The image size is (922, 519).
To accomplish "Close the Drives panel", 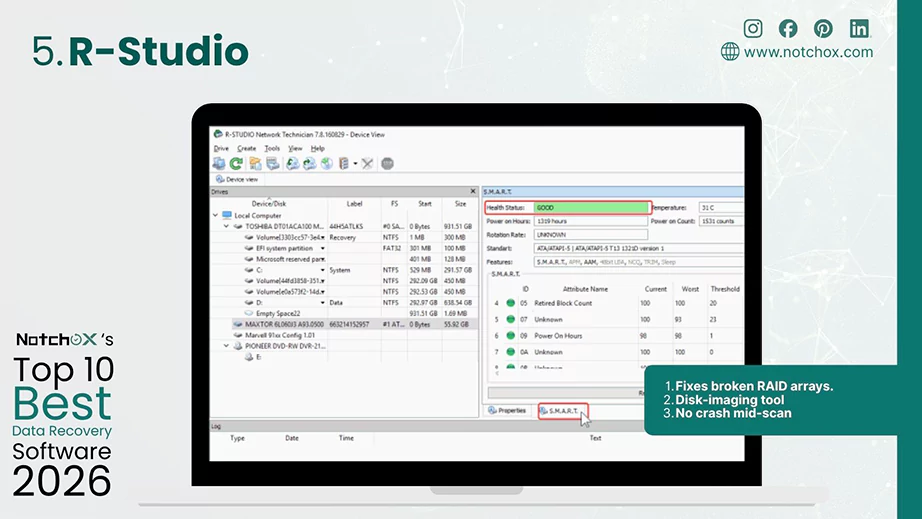I will coord(473,191).
